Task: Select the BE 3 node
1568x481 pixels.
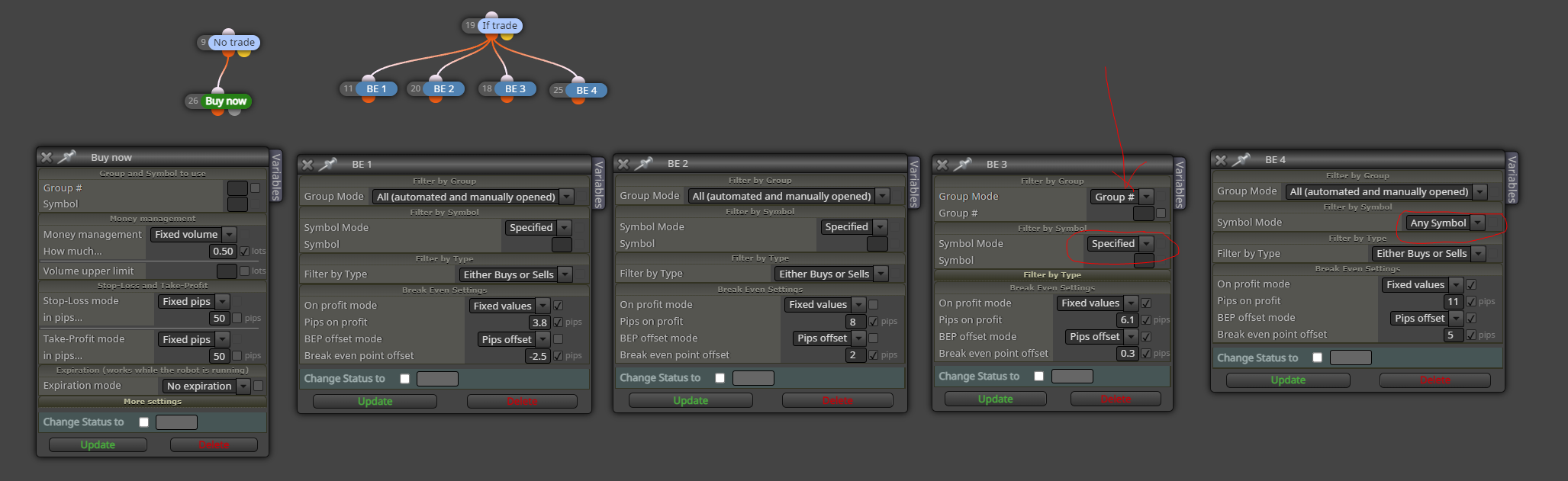Action: (x=516, y=89)
